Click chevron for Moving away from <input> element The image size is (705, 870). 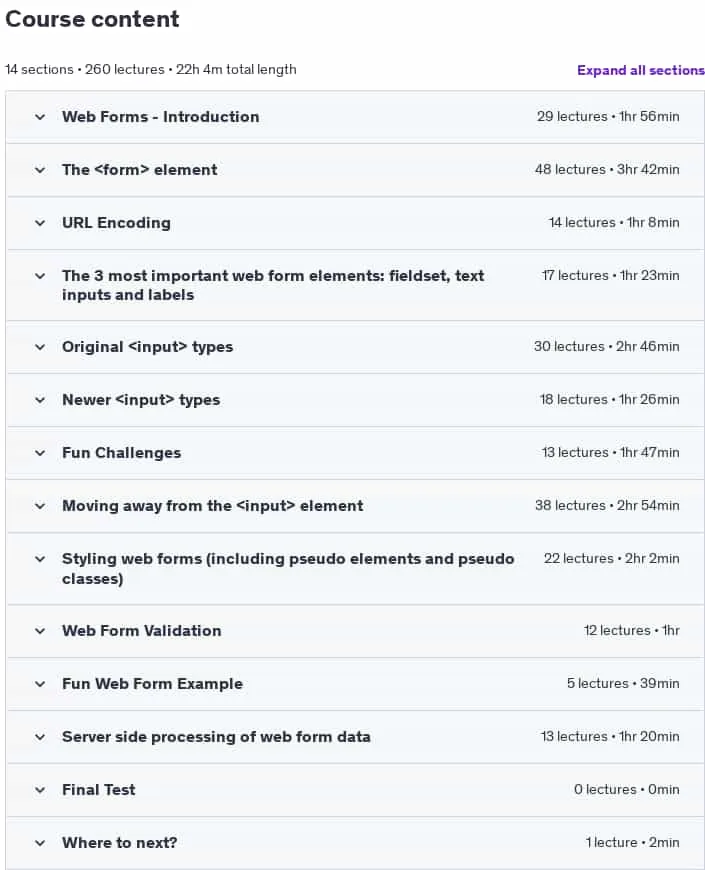coord(40,506)
